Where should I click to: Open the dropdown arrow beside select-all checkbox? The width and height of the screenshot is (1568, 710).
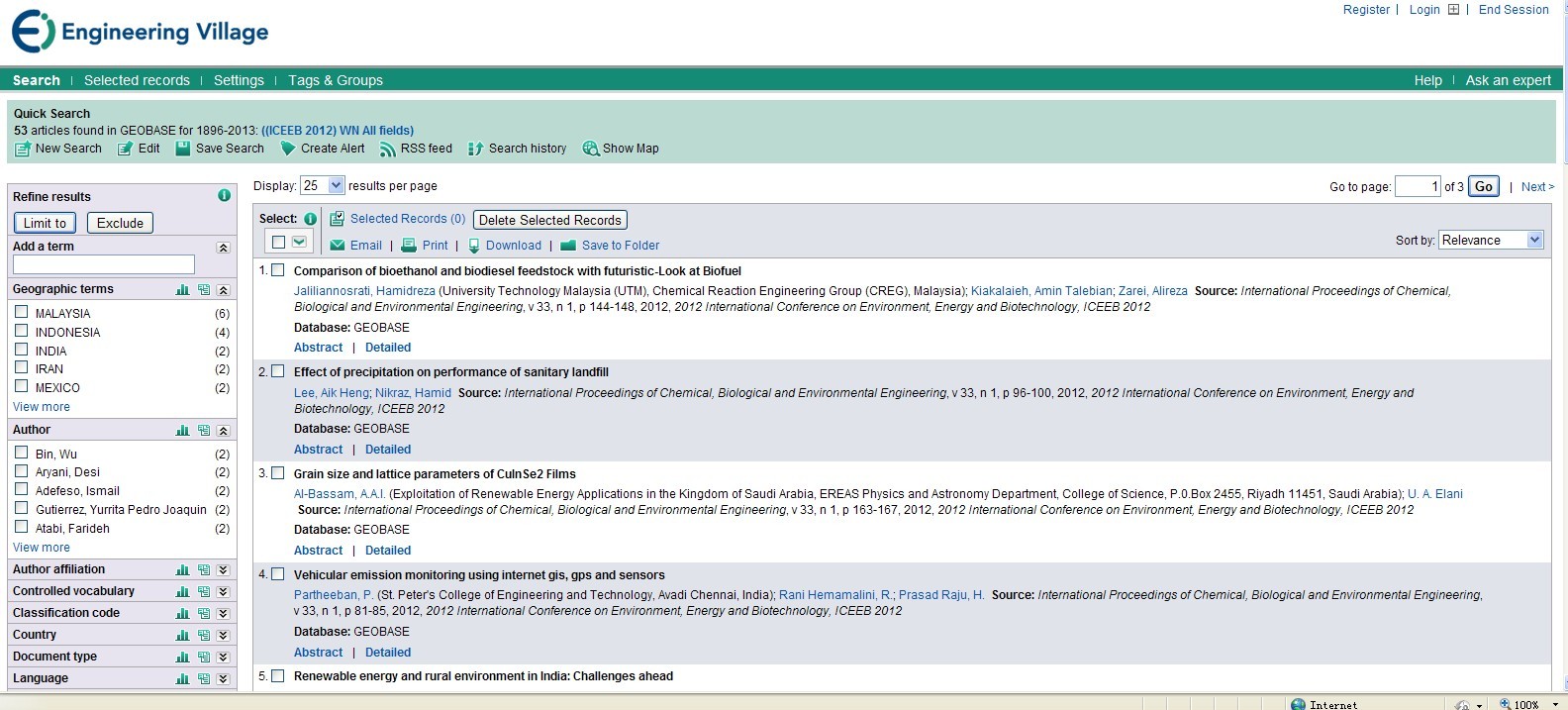299,243
